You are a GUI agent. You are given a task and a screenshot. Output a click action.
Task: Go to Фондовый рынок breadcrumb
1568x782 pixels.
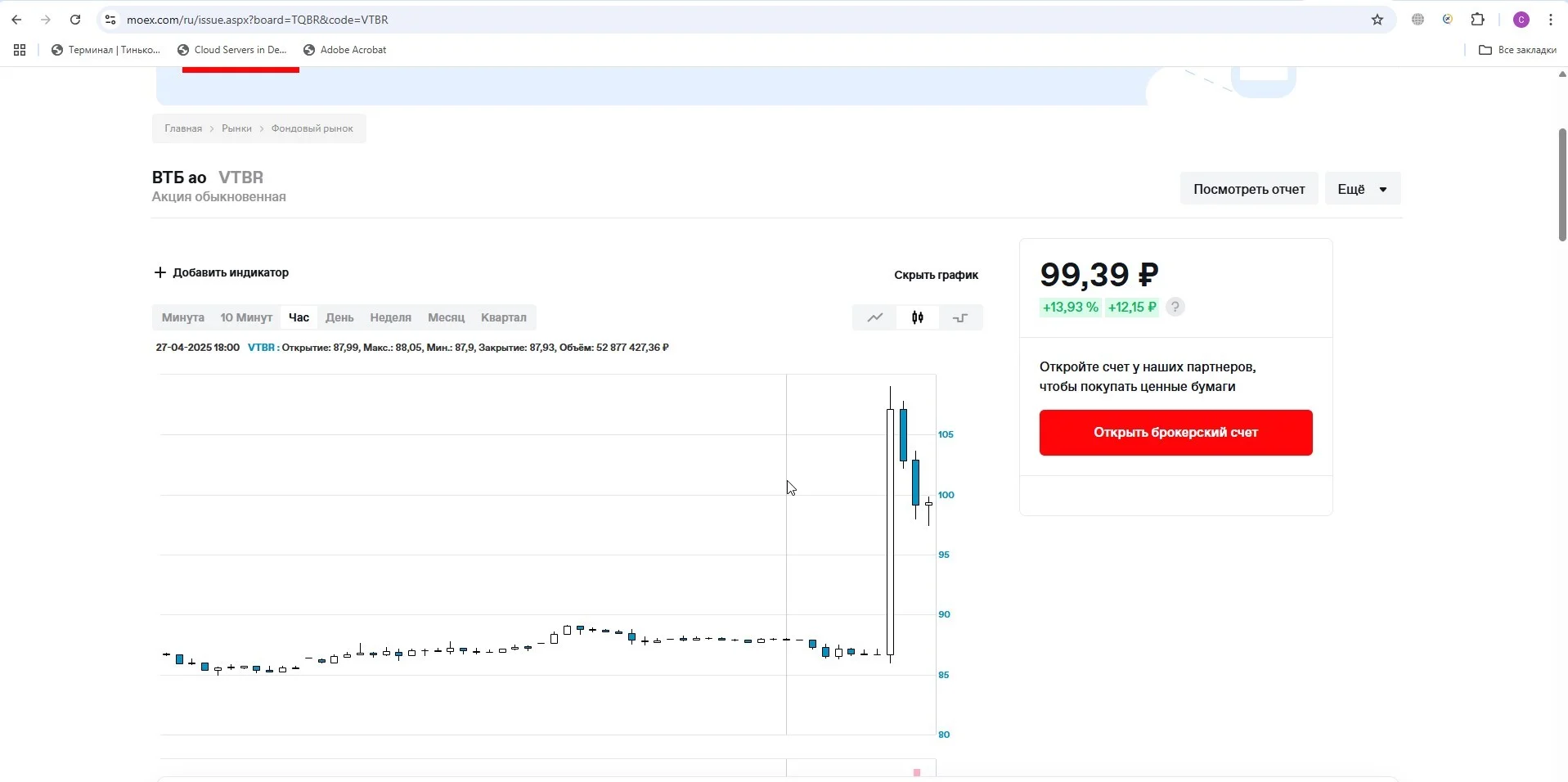coord(312,128)
